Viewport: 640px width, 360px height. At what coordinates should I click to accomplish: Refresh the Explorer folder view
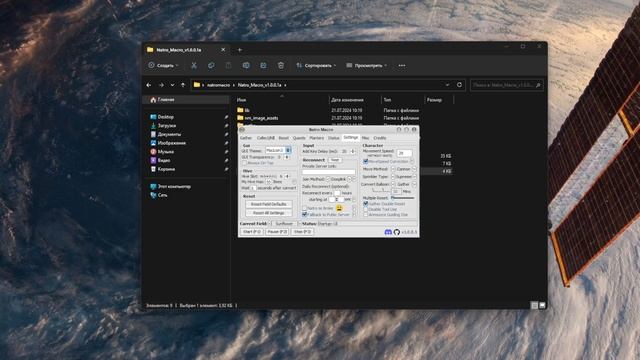tap(459, 85)
